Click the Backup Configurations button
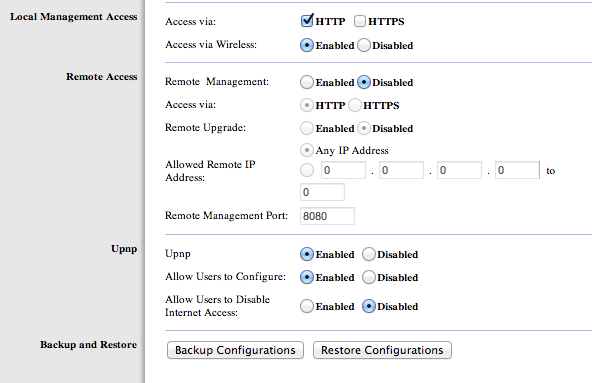592x383 pixels. [x=235, y=350]
